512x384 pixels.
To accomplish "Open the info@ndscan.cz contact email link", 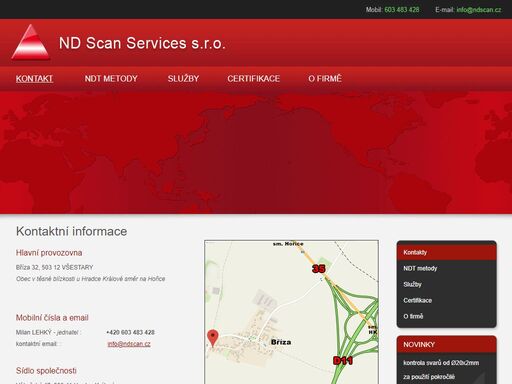I will click(x=129, y=344).
